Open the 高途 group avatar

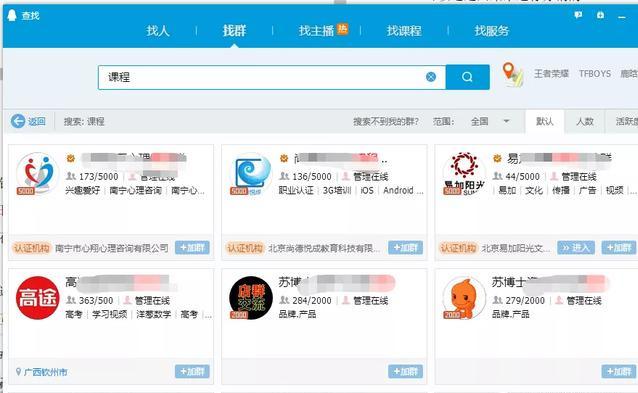click(x=37, y=298)
